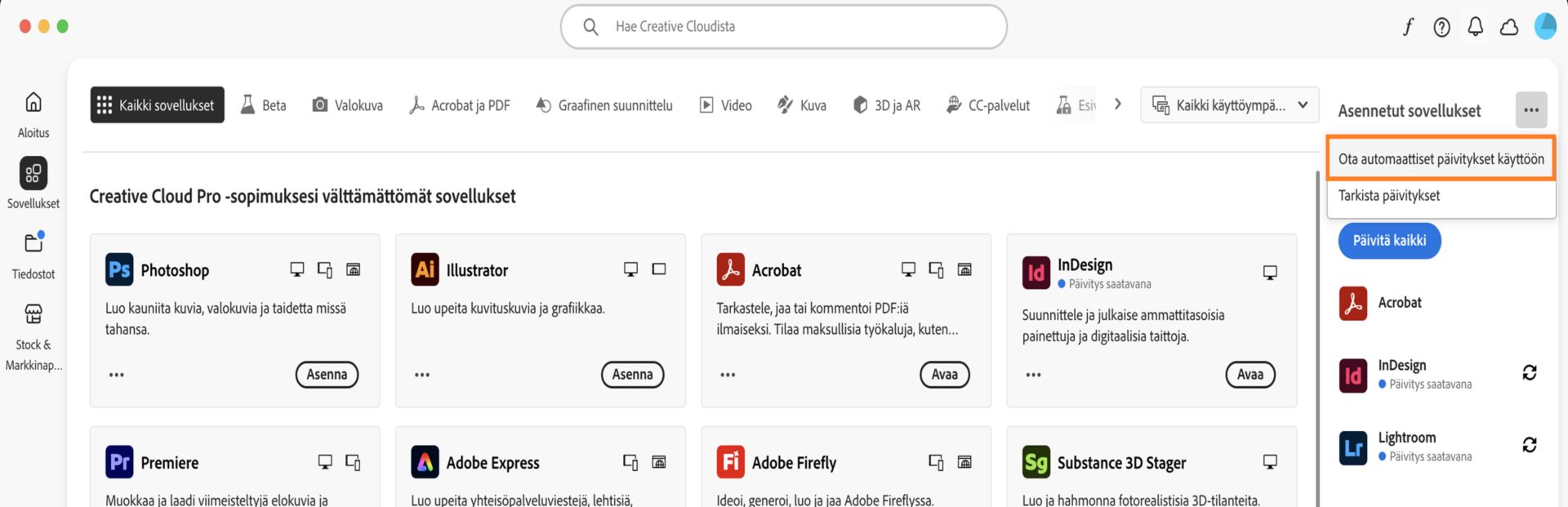Click the Photoshop app icon
The width and height of the screenshot is (1568, 507).
pyautogui.click(x=119, y=269)
